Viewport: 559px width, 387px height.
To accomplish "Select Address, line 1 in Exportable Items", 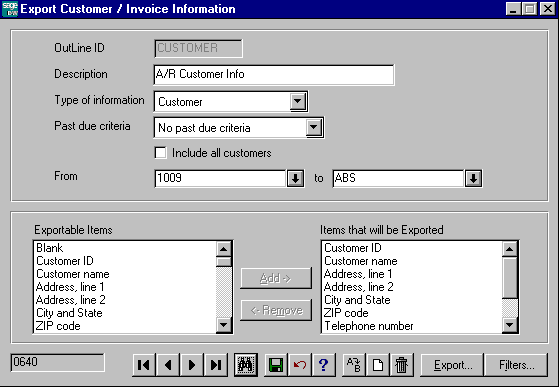I will pyautogui.click(x=125, y=287).
